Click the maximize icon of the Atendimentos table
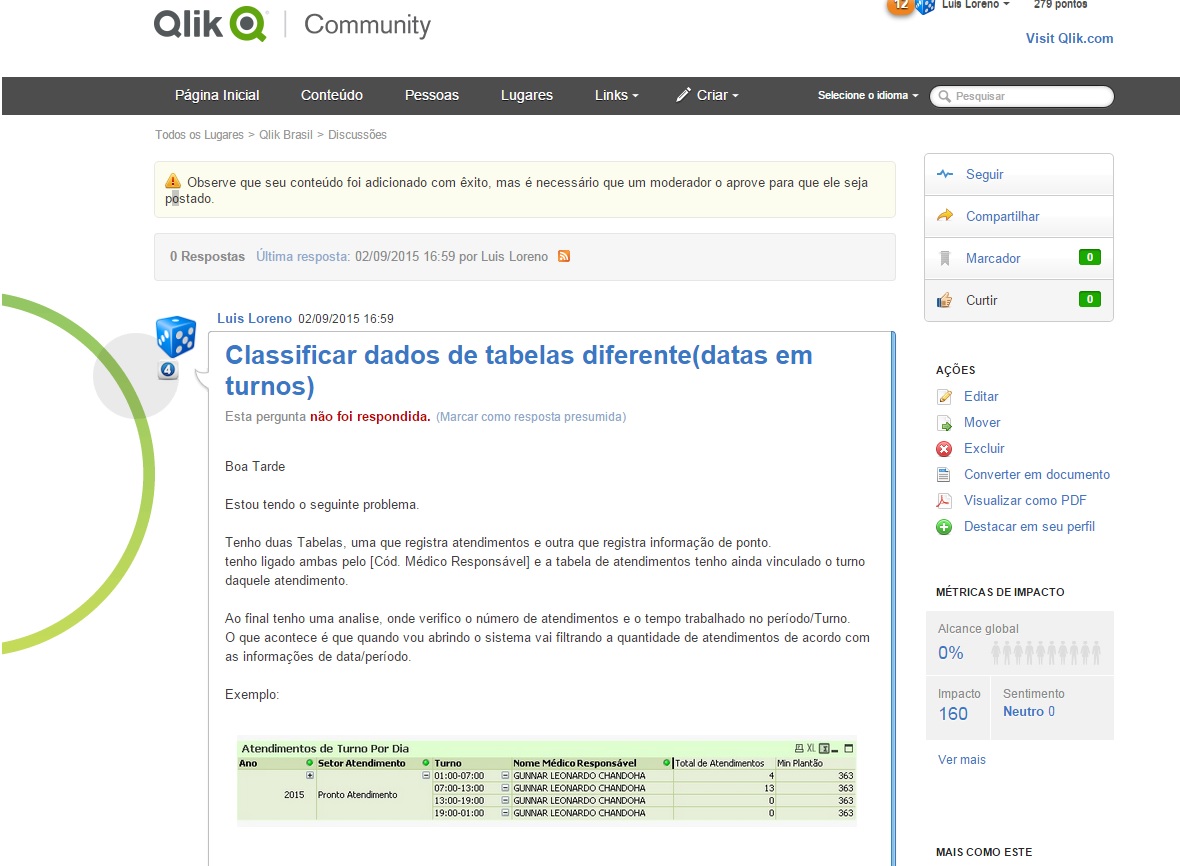Viewport: 1180px width, 866px height. tap(849, 748)
